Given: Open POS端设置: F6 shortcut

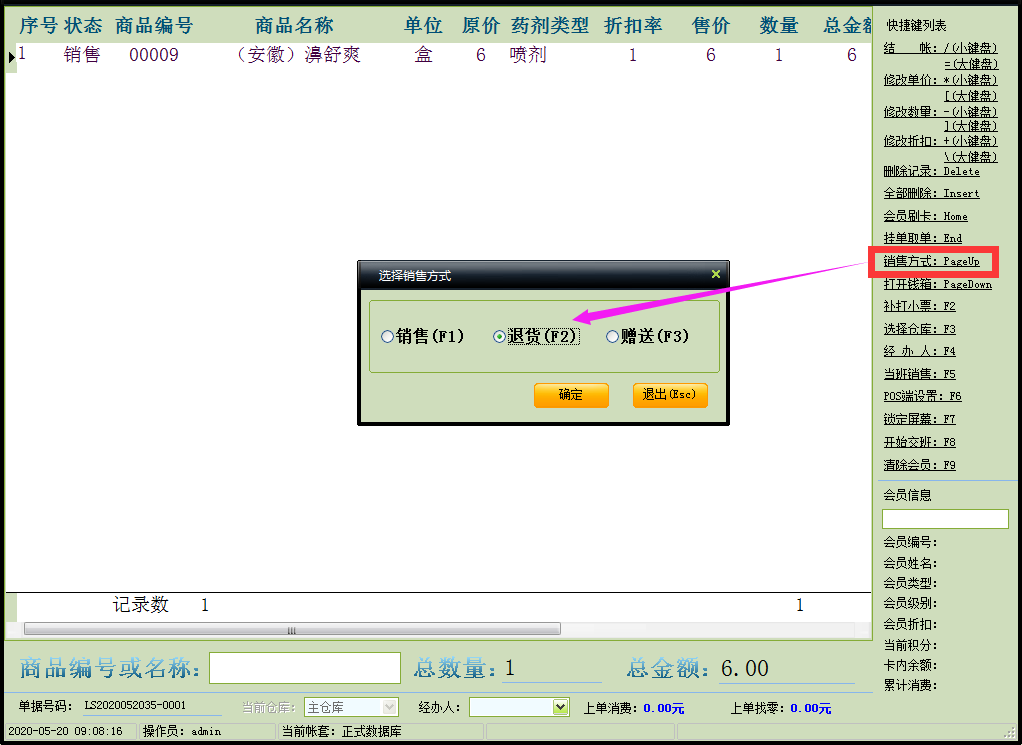Looking at the screenshot, I should (x=922, y=396).
